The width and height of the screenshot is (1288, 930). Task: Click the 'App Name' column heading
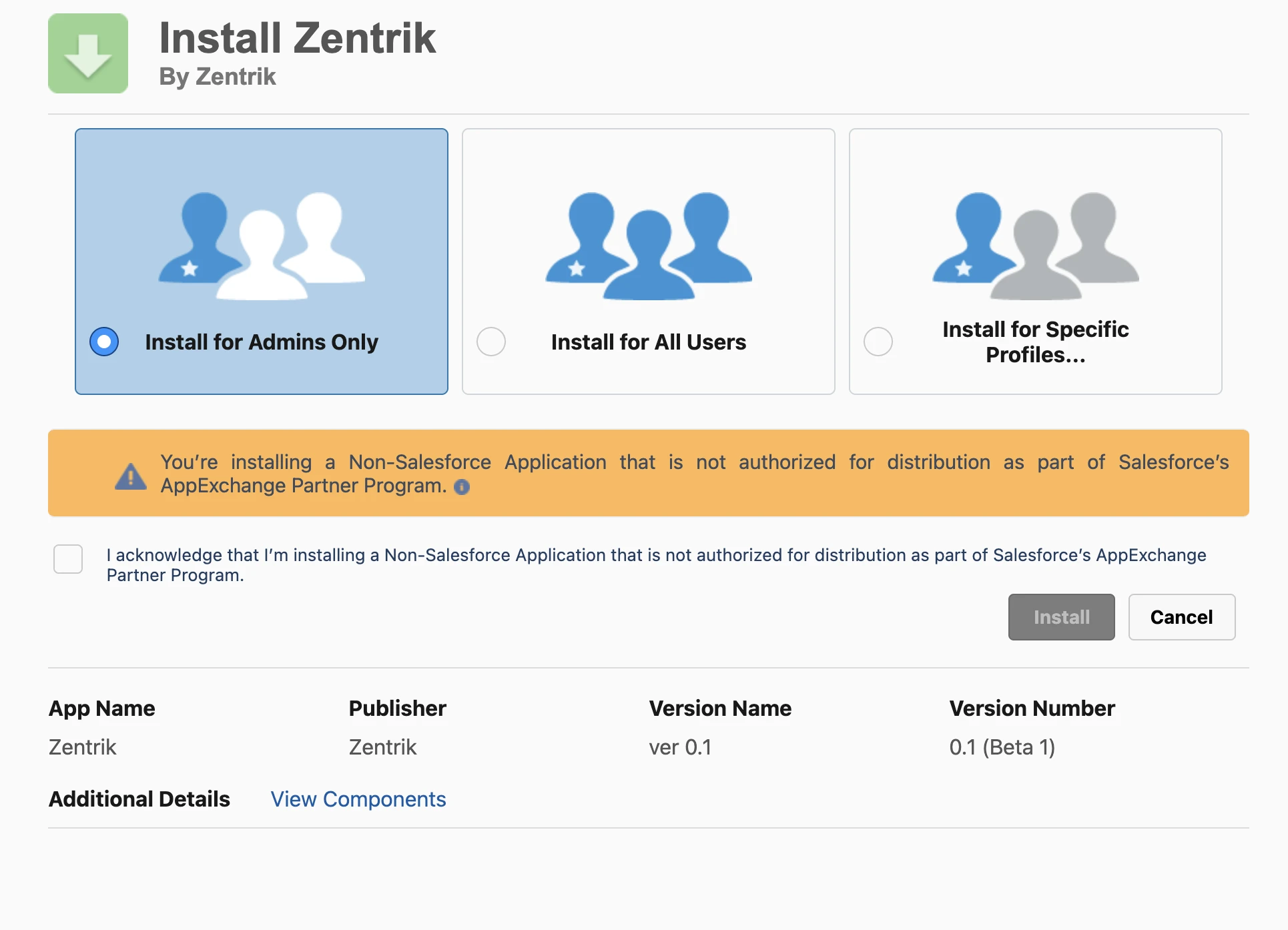(102, 709)
